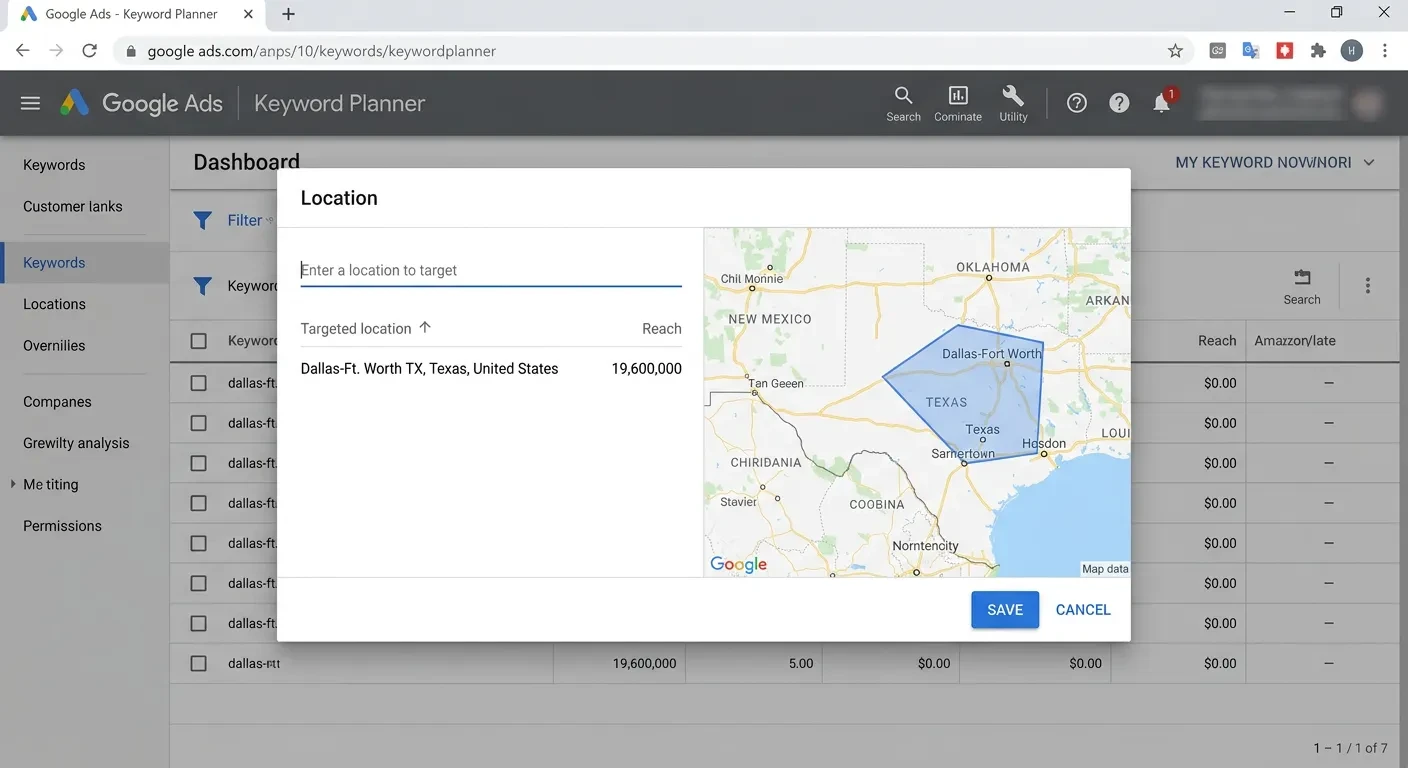The image size is (1408, 768).
Task: Go back in the browser
Action: [x=22, y=51]
